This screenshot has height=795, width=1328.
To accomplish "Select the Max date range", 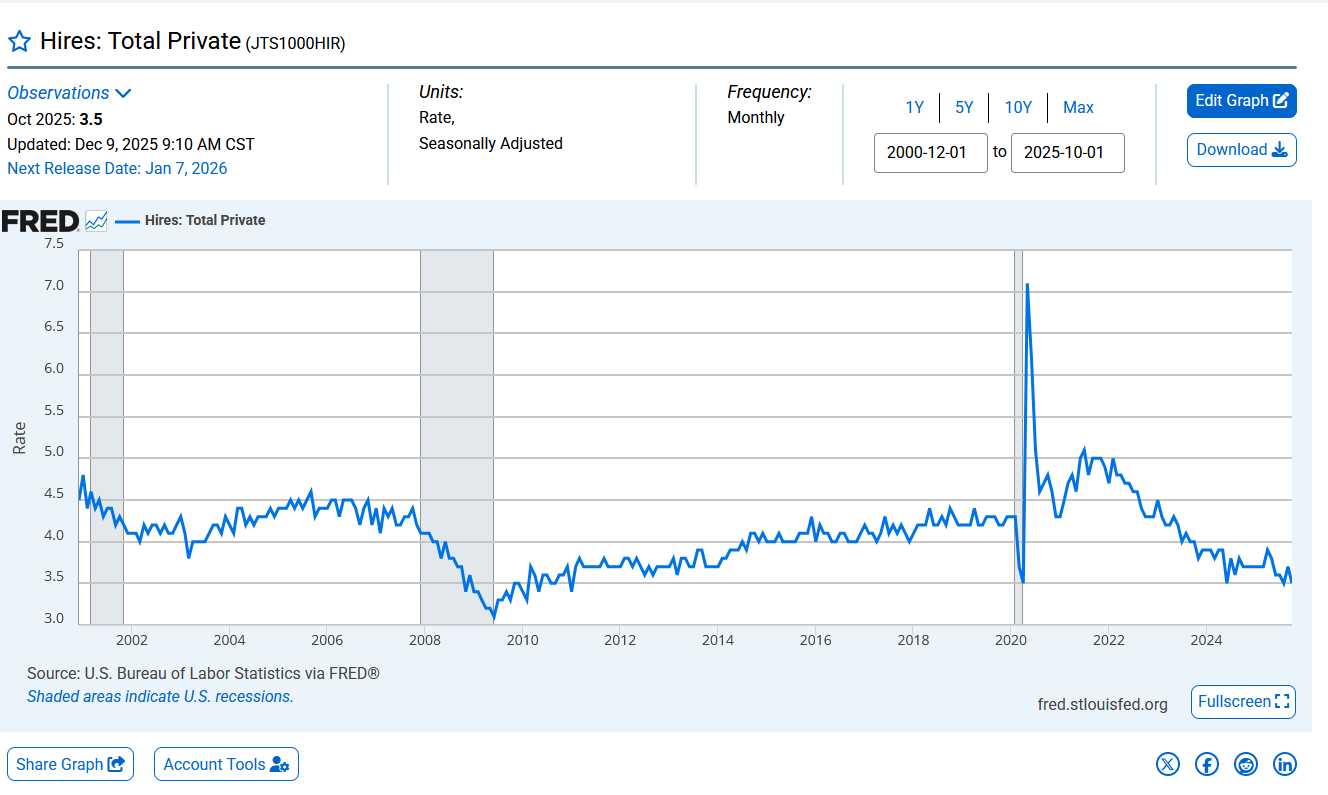I will [1078, 107].
